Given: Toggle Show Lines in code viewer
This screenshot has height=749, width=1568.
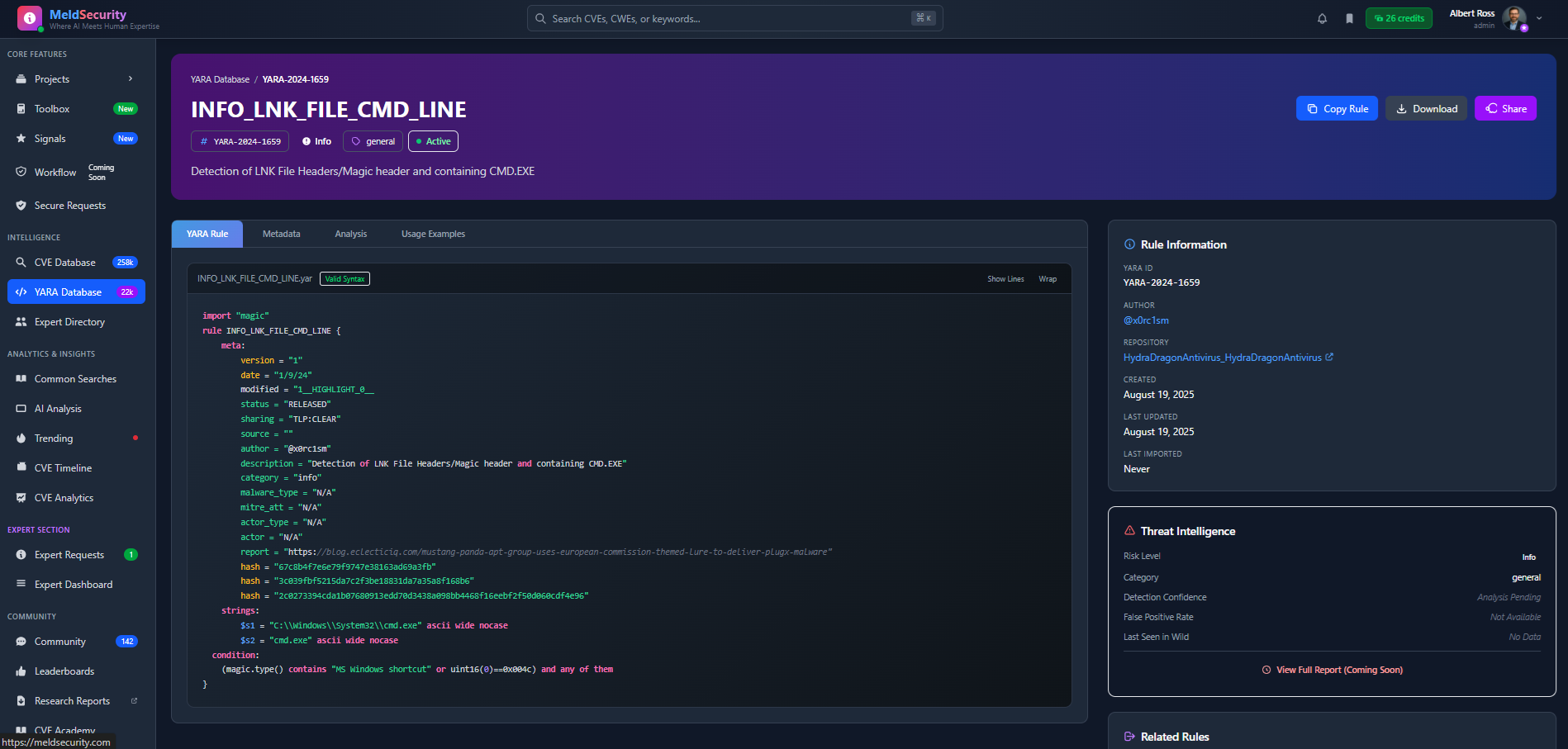Looking at the screenshot, I should pos(1005,279).
